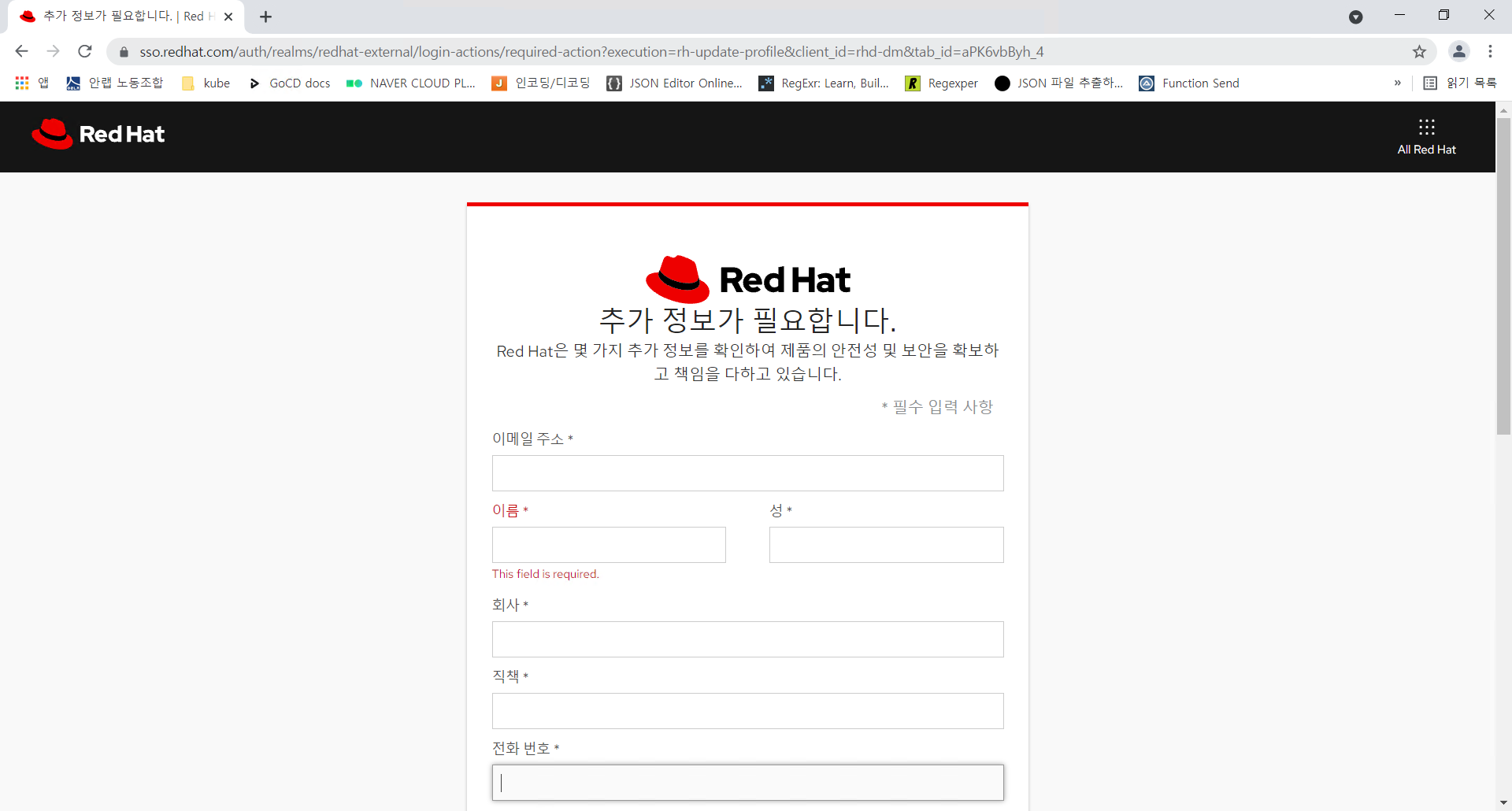Viewport: 1512px width, 811px height.
Task: Click the 직책 input field
Action: (747, 711)
